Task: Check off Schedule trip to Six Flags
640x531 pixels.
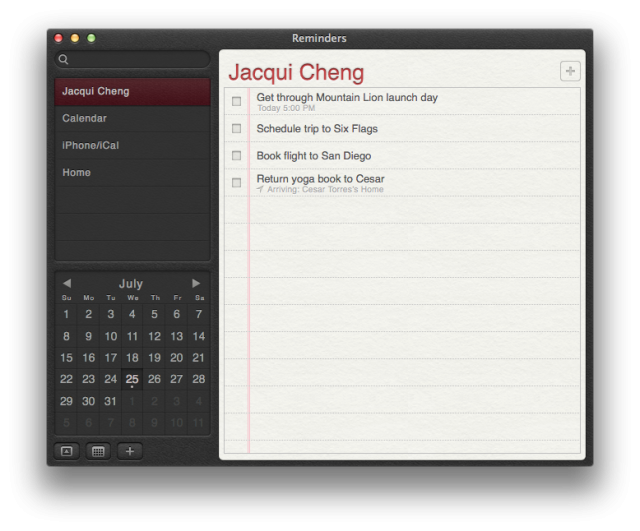Action: pyautogui.click(x=236, y=129)
